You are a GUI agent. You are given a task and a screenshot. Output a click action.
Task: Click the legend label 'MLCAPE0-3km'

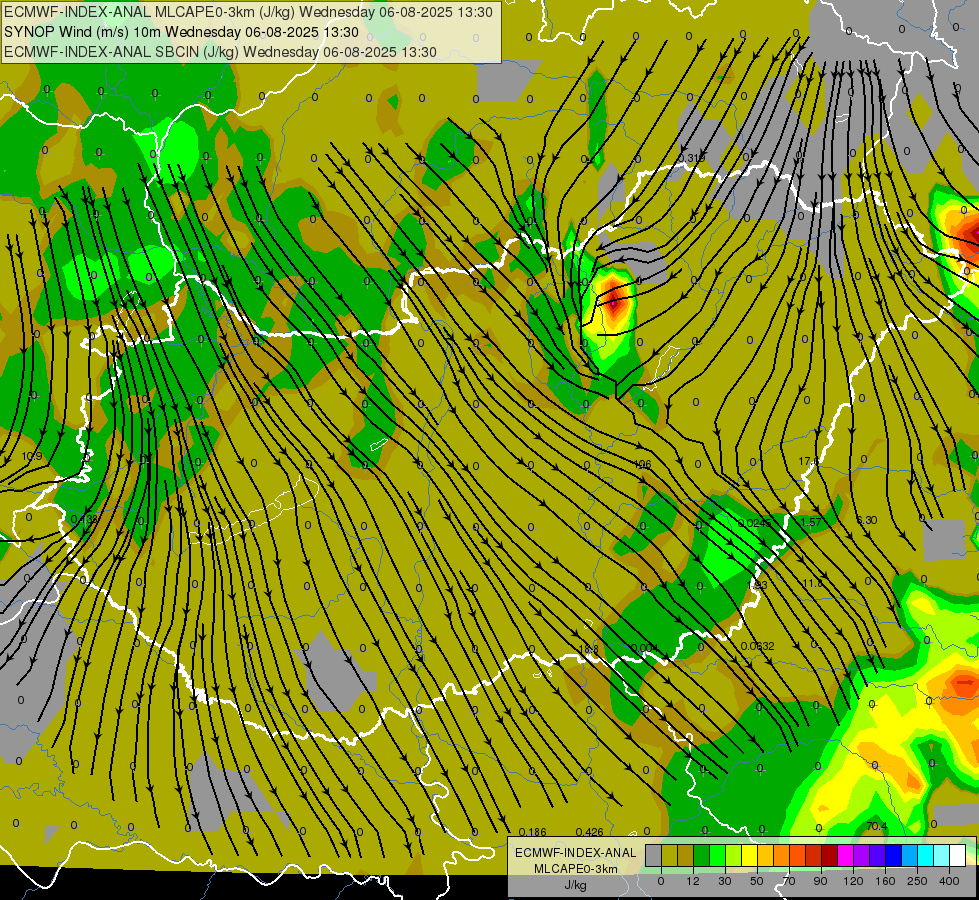[575, 869]
